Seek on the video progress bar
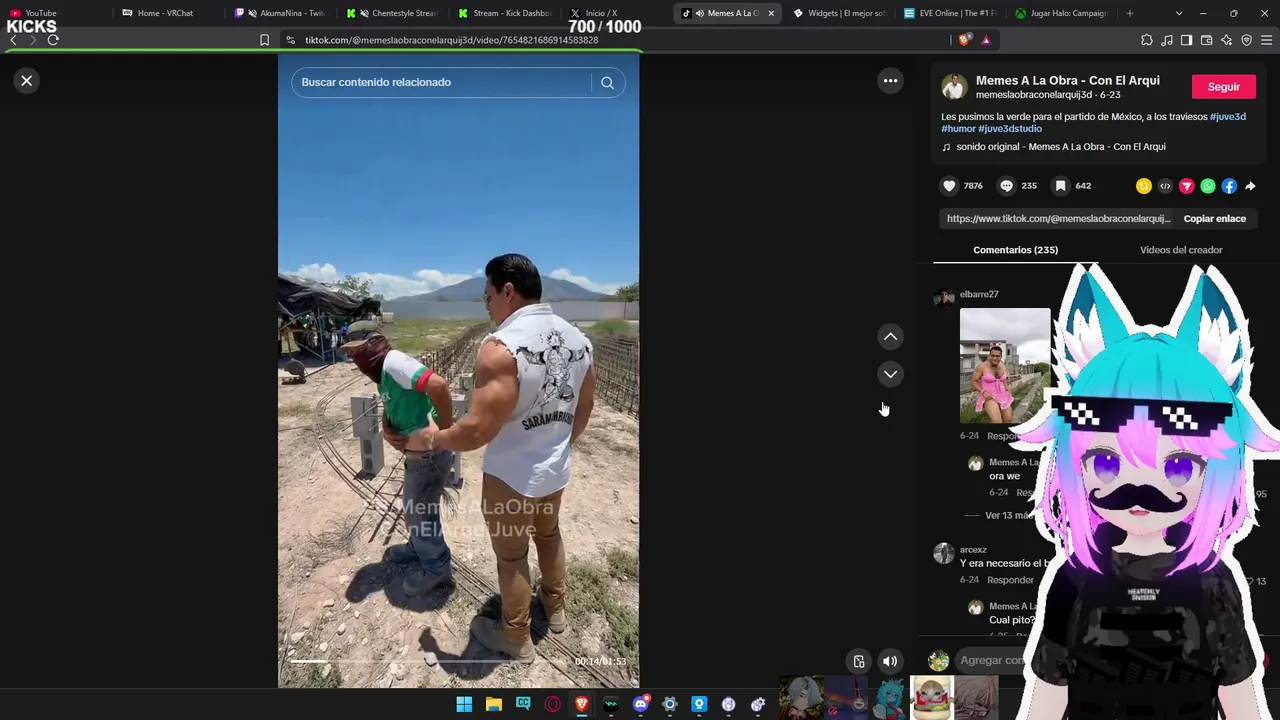 (x=430, y=661)
